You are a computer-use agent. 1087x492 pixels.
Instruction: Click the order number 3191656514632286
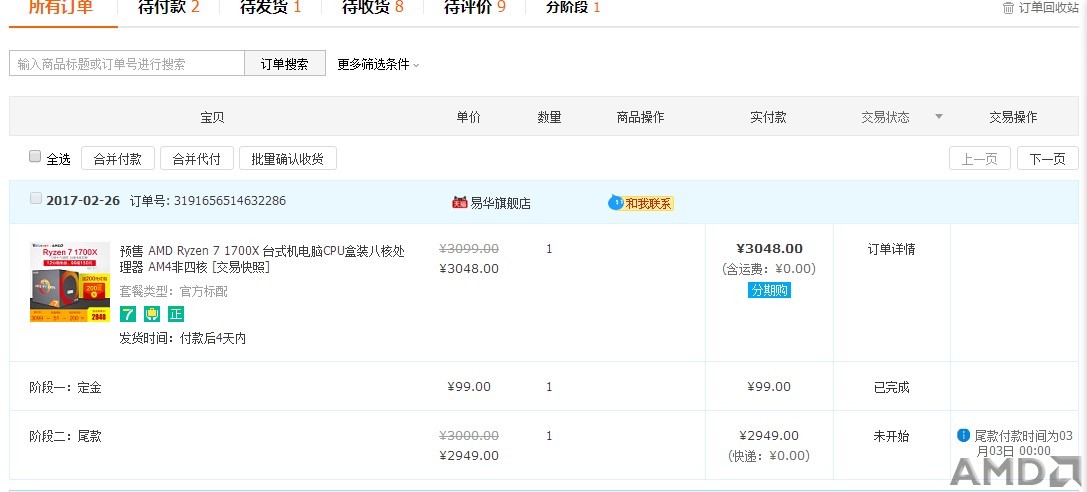point(229,201)
